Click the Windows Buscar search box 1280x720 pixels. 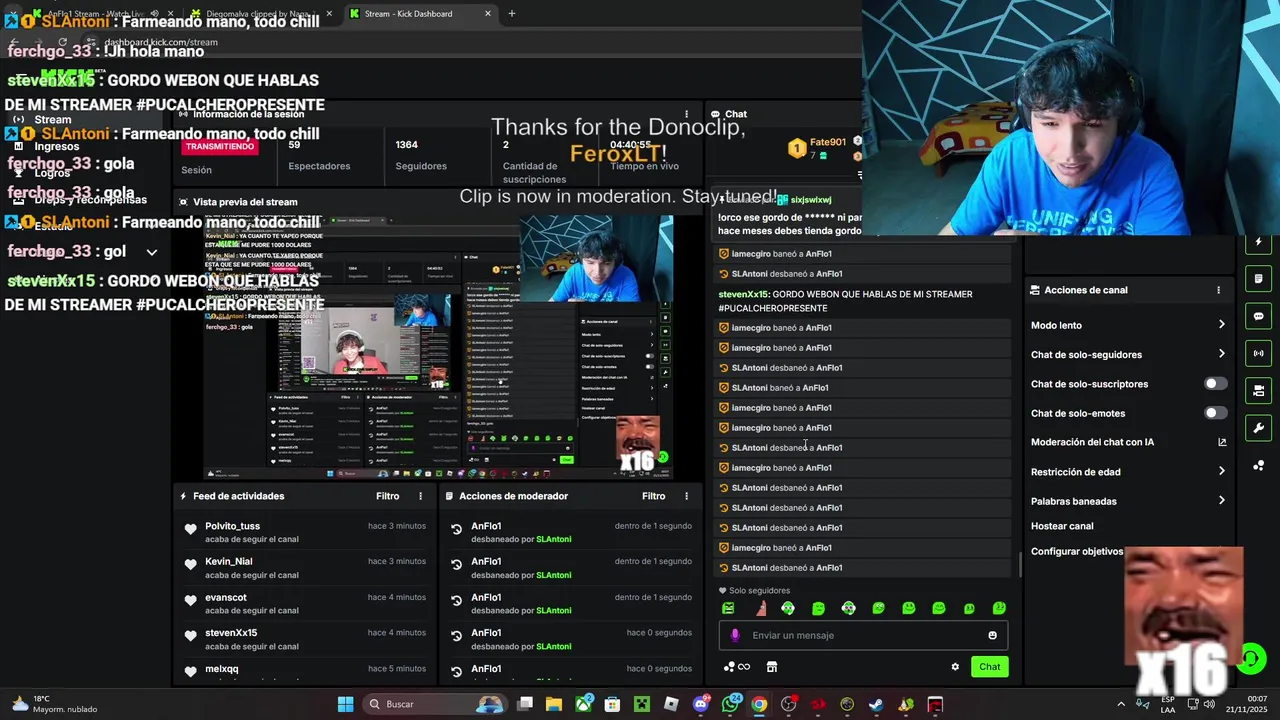(433, 704)
